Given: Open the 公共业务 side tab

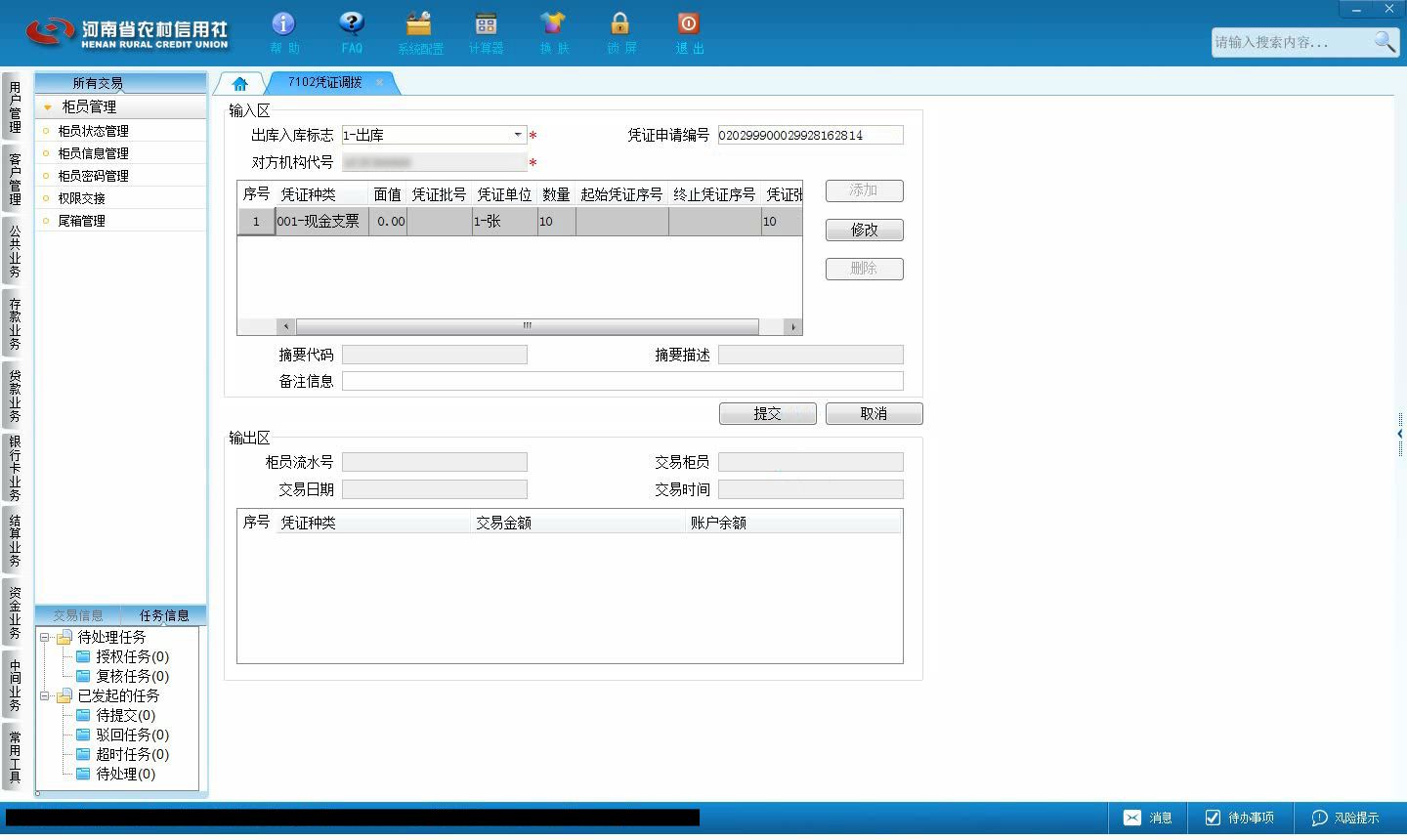Looking at the screenshot, I should [x=15, y=252].
